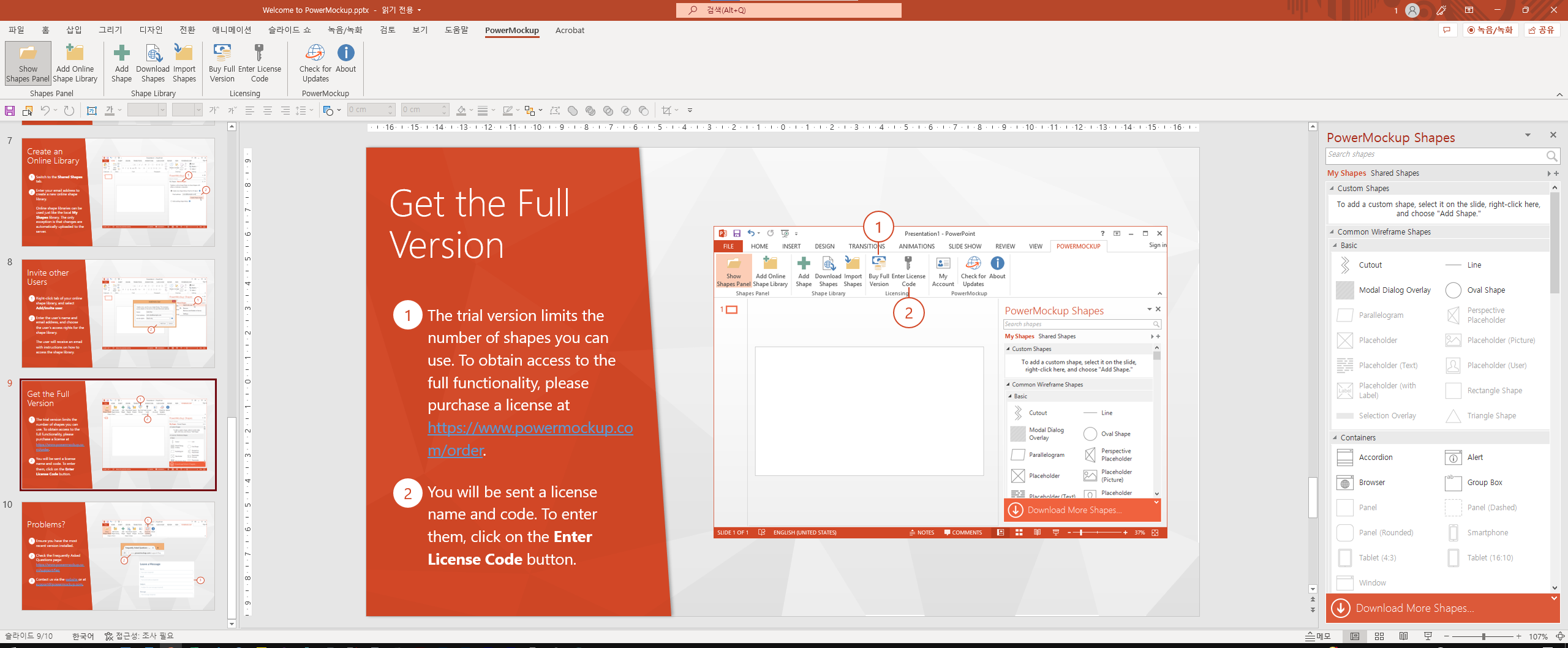
Task: Click the Crop tool icon
Action: [x=666, y=111]
